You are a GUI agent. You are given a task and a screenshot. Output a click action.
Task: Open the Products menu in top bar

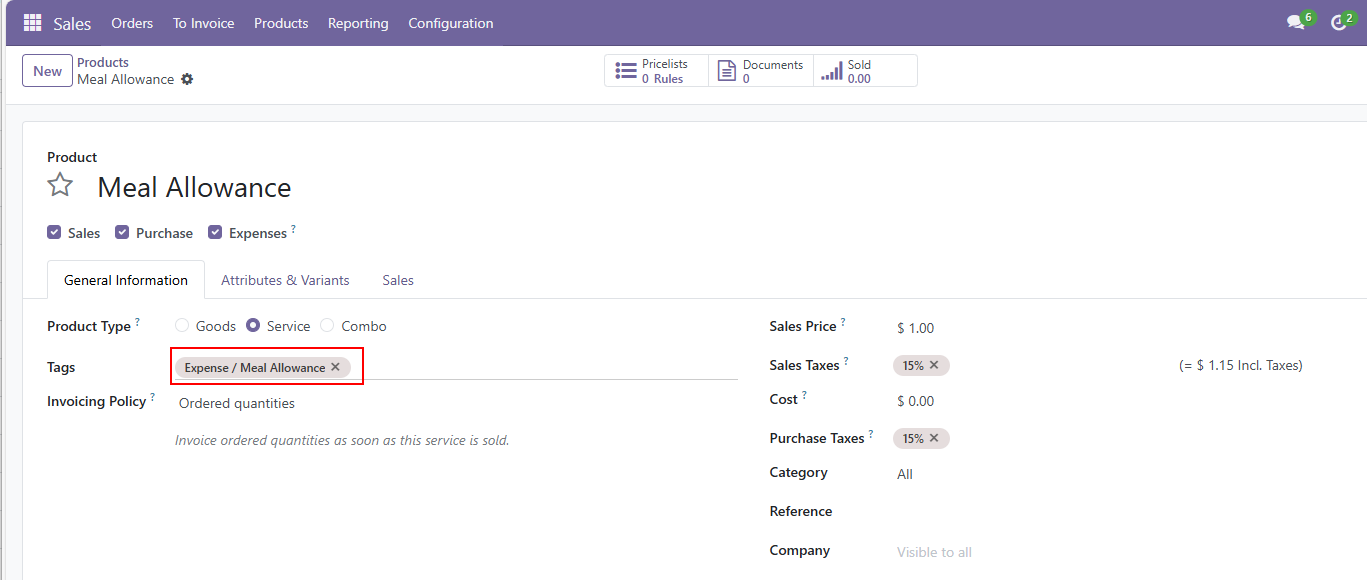tap(281, 23)
